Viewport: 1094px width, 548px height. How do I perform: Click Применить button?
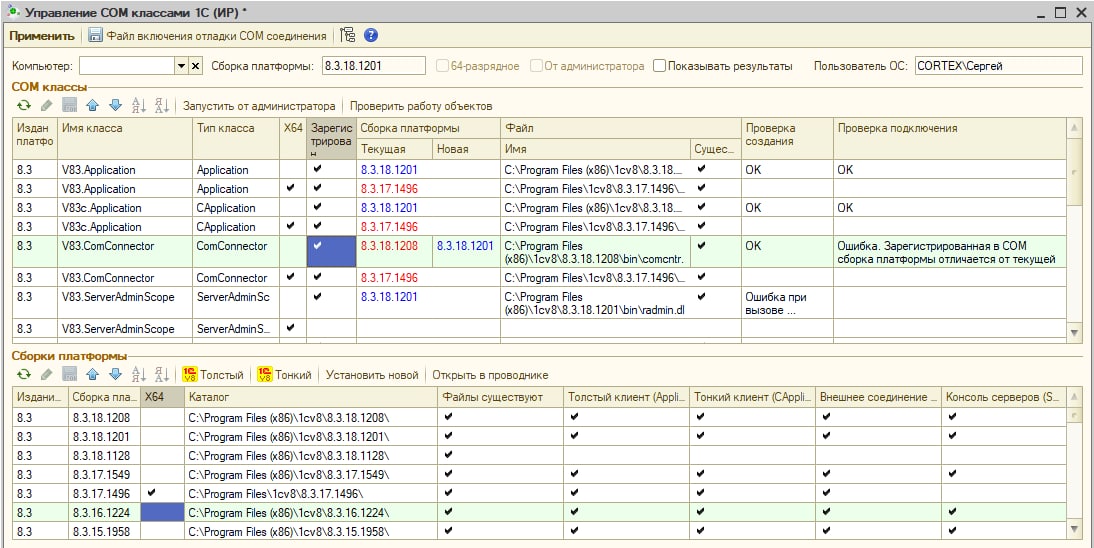coord(41,36)
